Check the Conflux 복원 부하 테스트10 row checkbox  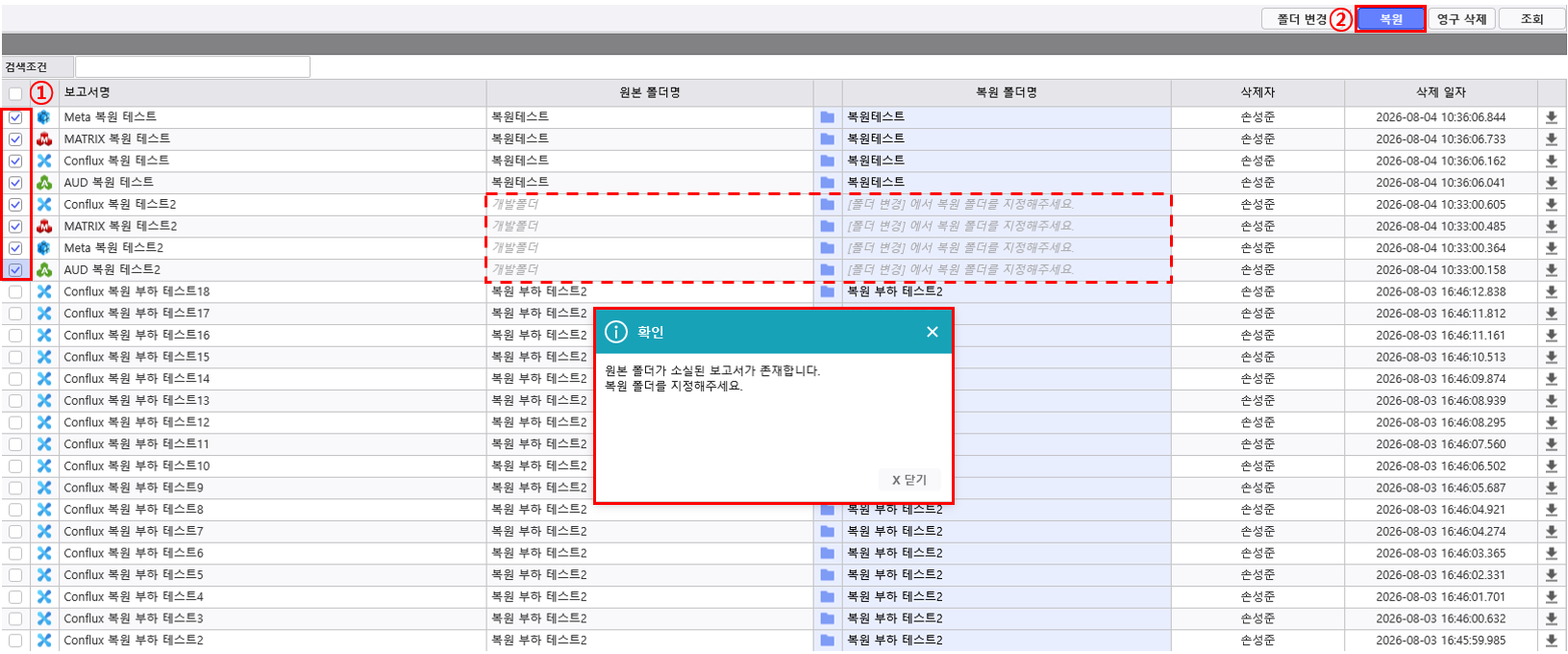[15, 466]
